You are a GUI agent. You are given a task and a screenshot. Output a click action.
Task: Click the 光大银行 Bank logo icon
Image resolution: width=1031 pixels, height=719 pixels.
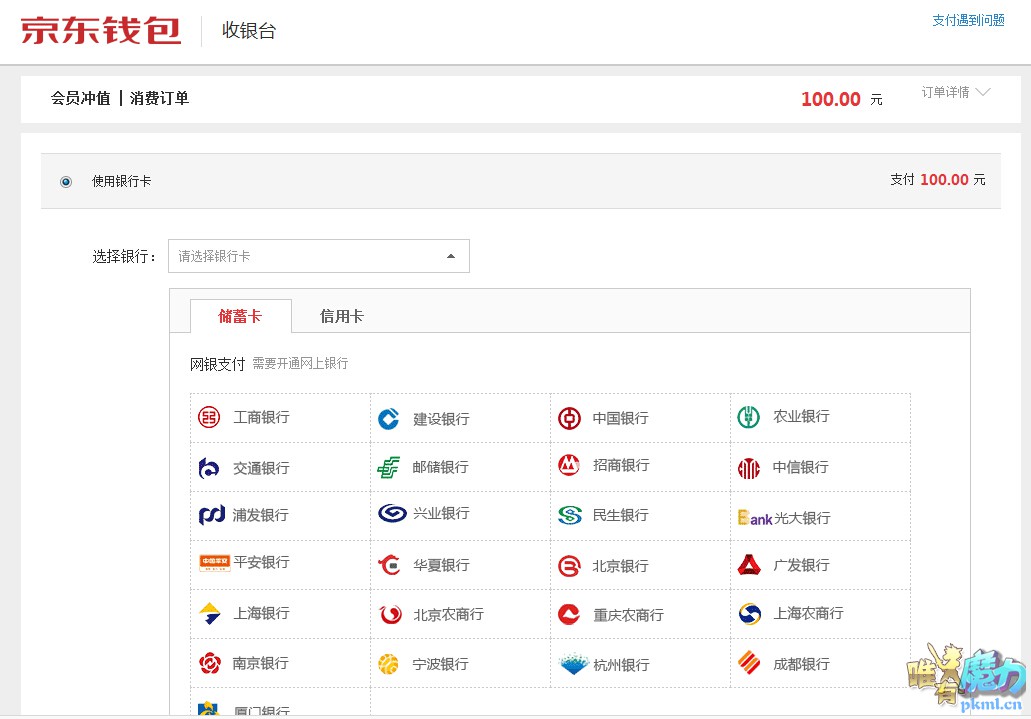(755, 518)
